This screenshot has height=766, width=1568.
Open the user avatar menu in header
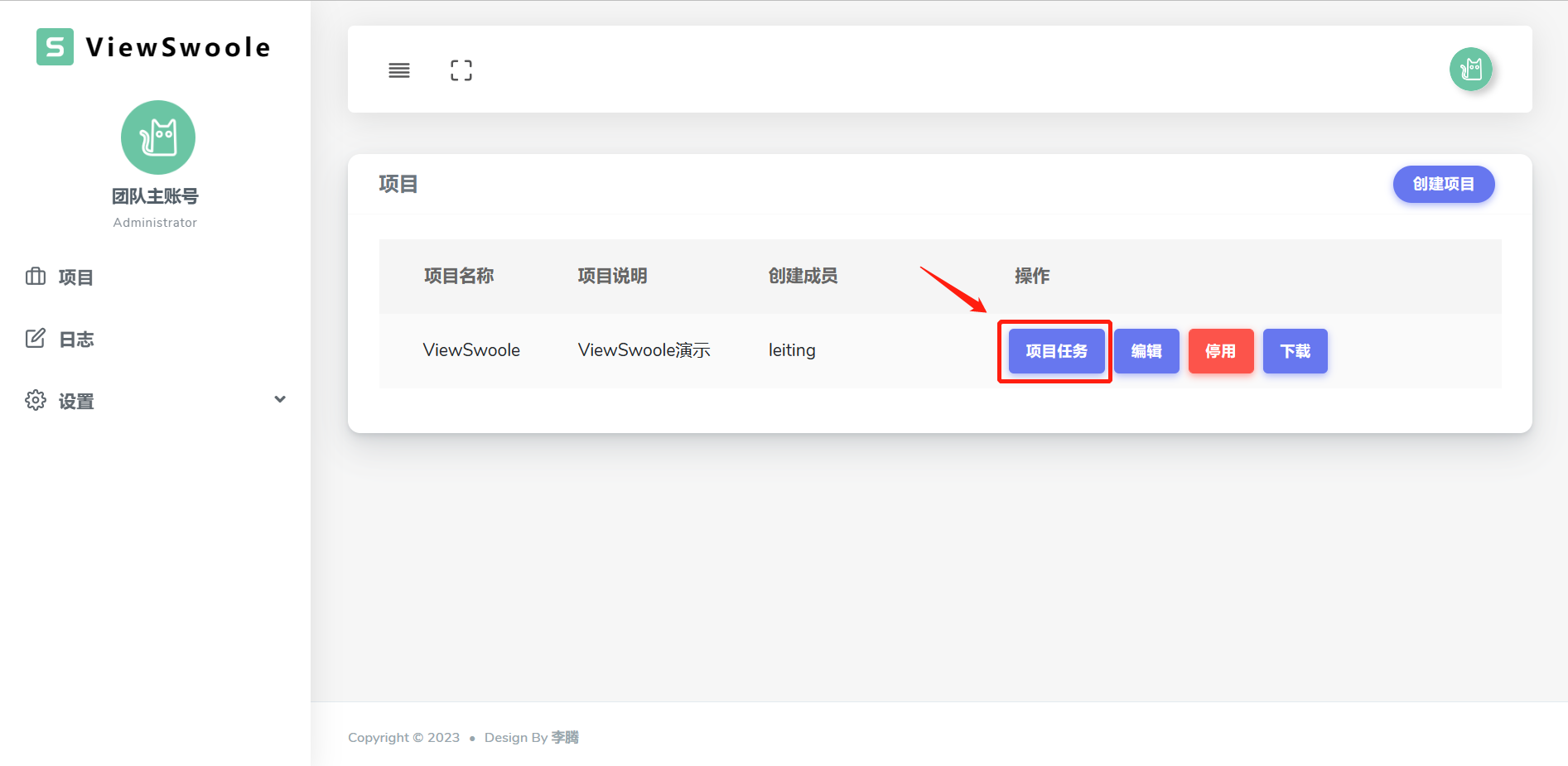(x=1471, y=69)
